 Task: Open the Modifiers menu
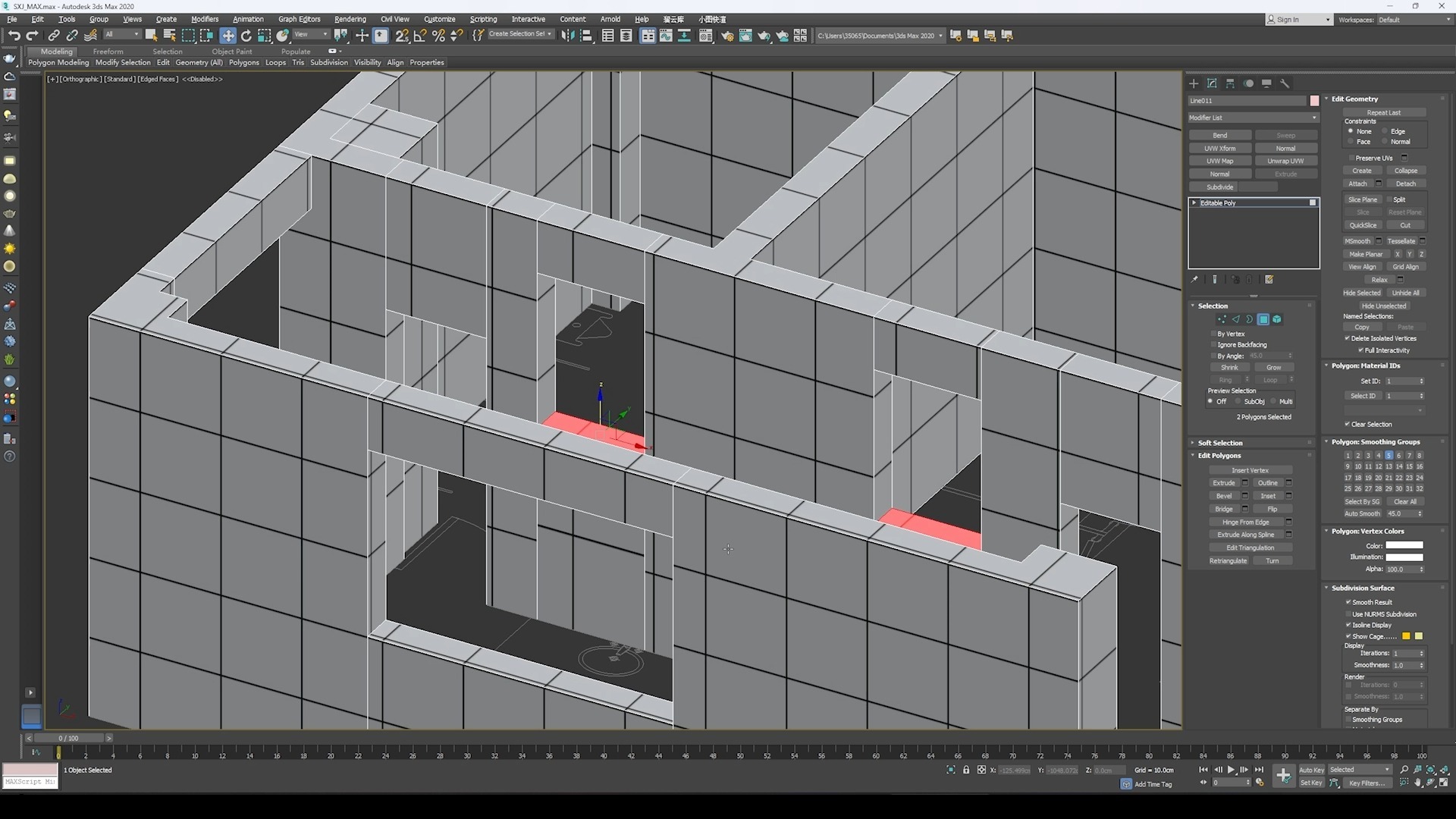205,19
